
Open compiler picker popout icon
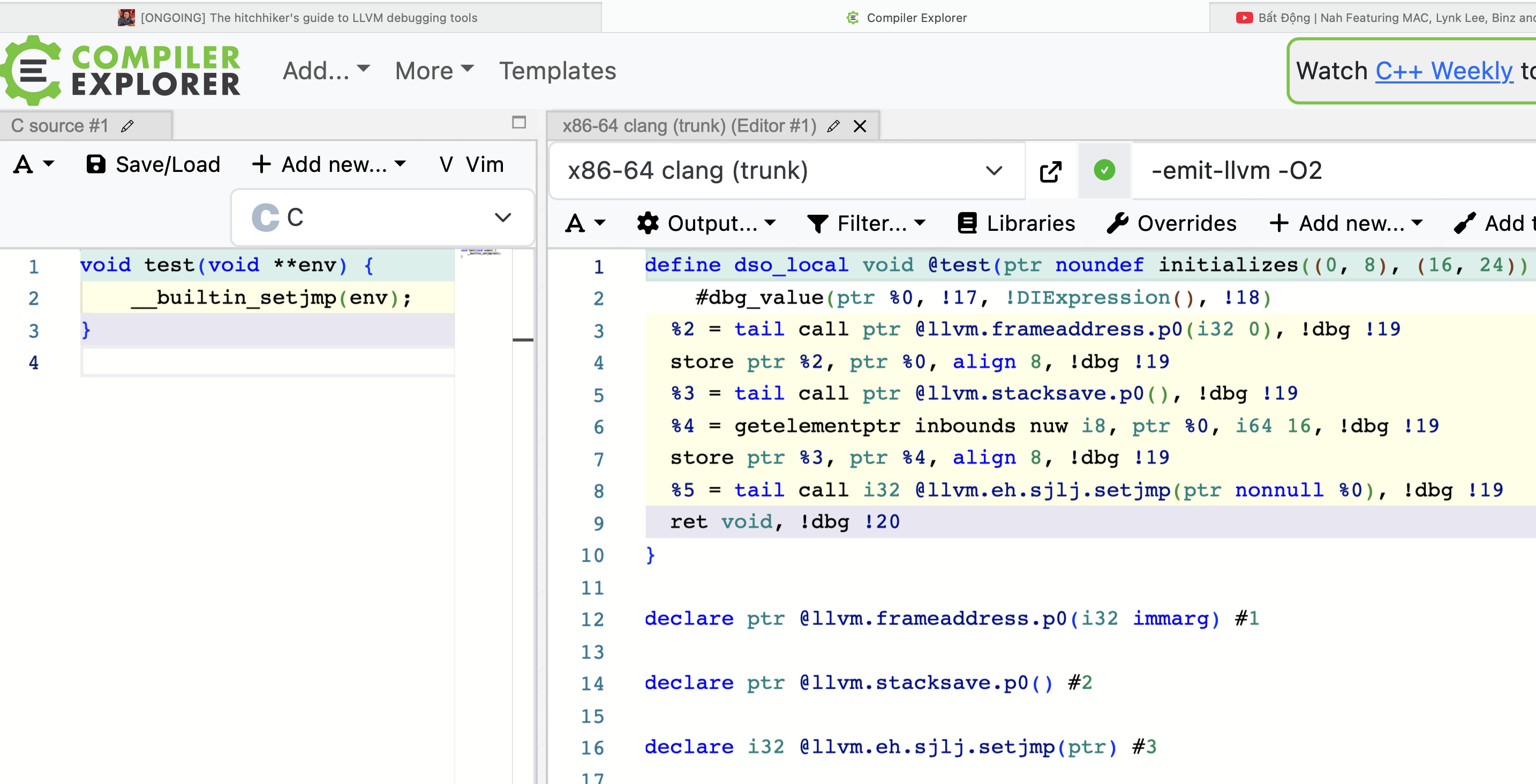[x=1051, y=171]
